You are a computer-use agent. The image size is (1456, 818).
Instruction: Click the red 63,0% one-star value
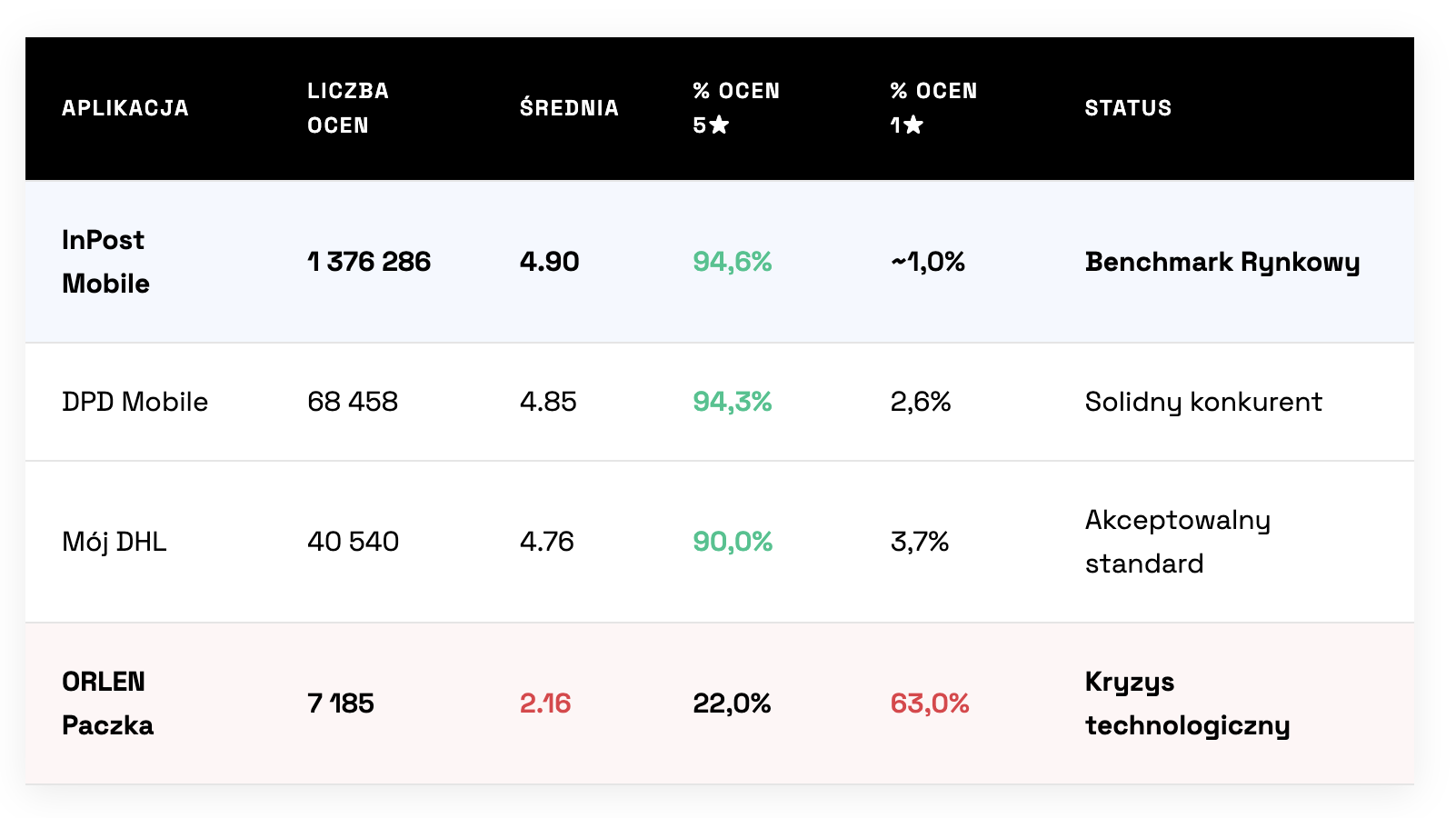click(930, 703)
